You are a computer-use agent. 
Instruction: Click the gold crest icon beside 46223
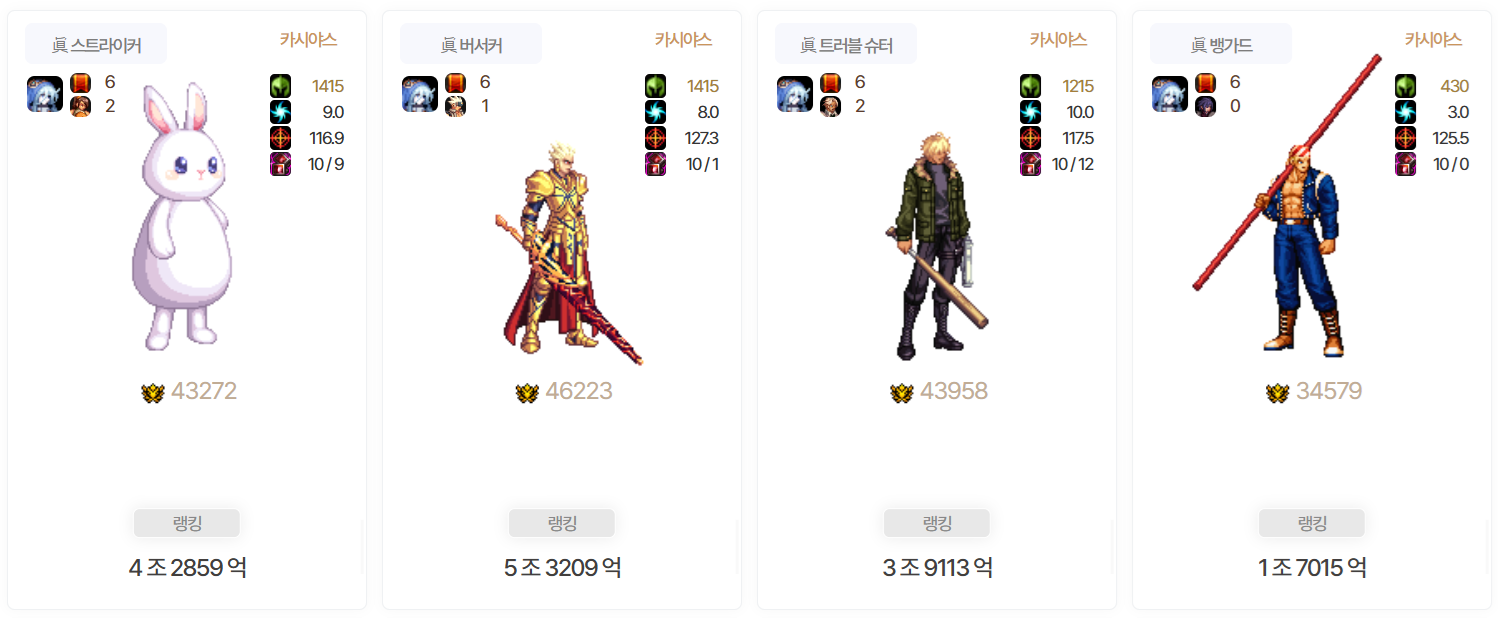pos(527,392)
